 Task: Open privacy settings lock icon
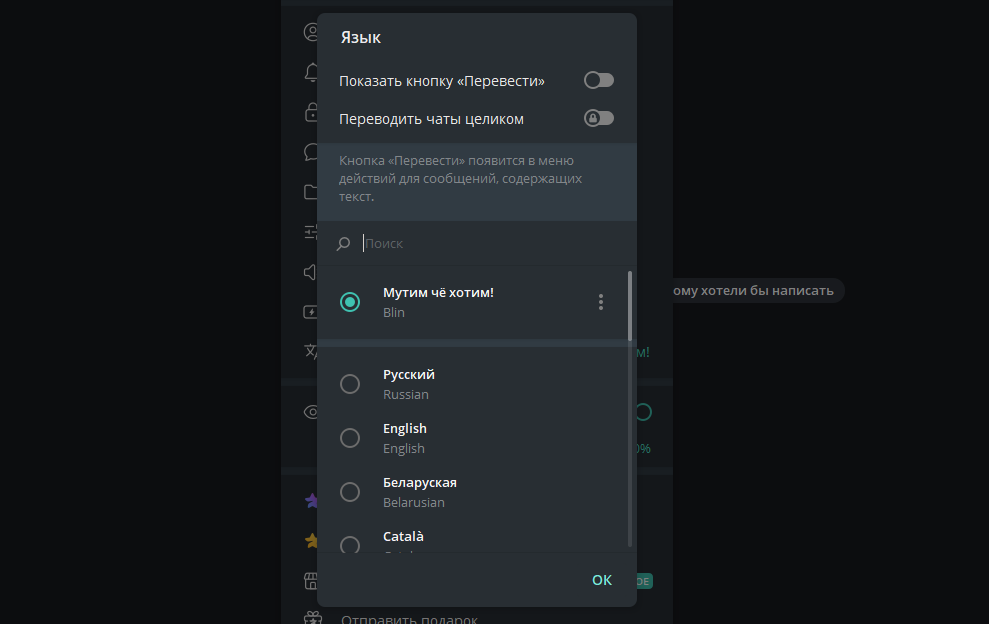(x=311, y=112)
